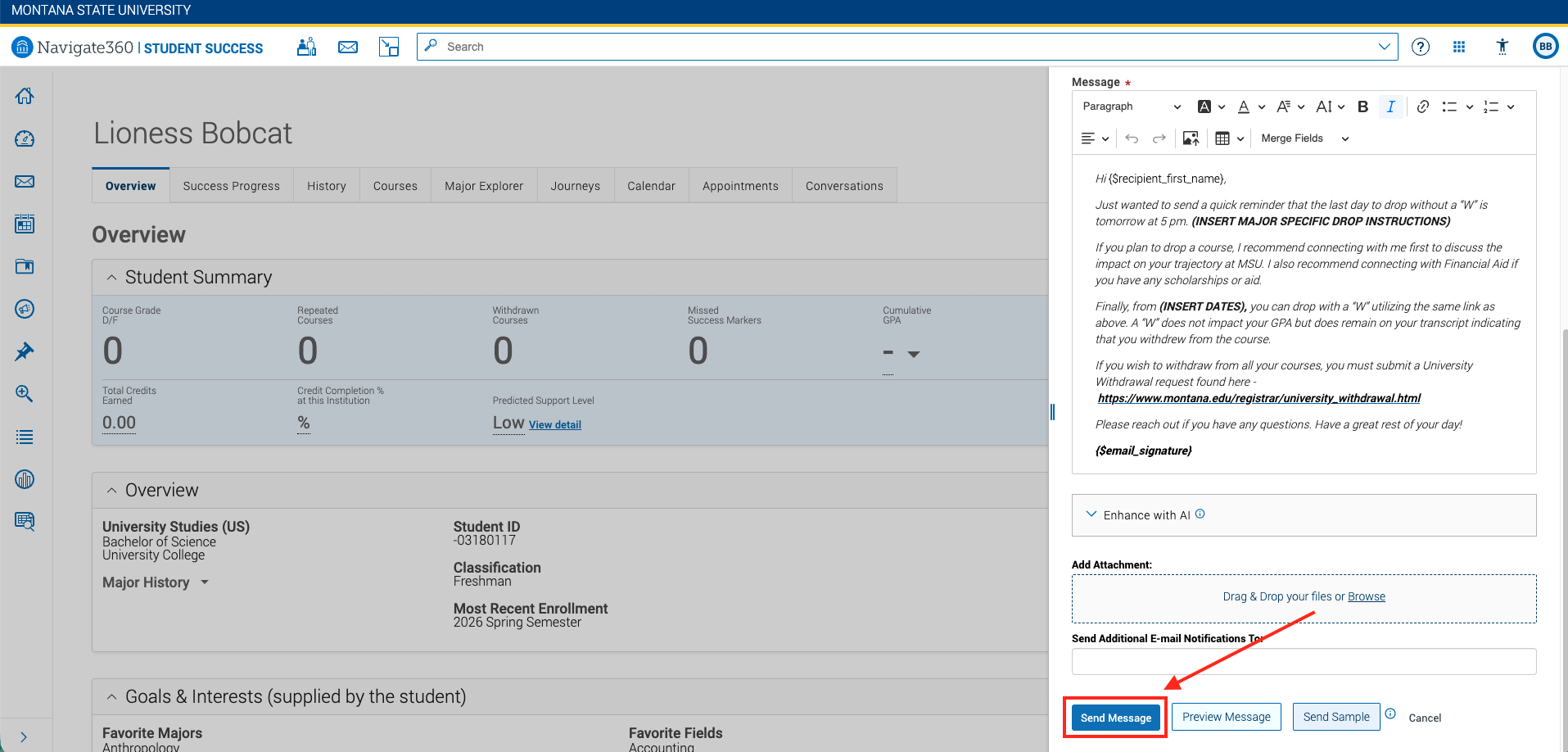Open the pushpin icon in sidebar
This screenshot has width=1568, height=752.
25,351
